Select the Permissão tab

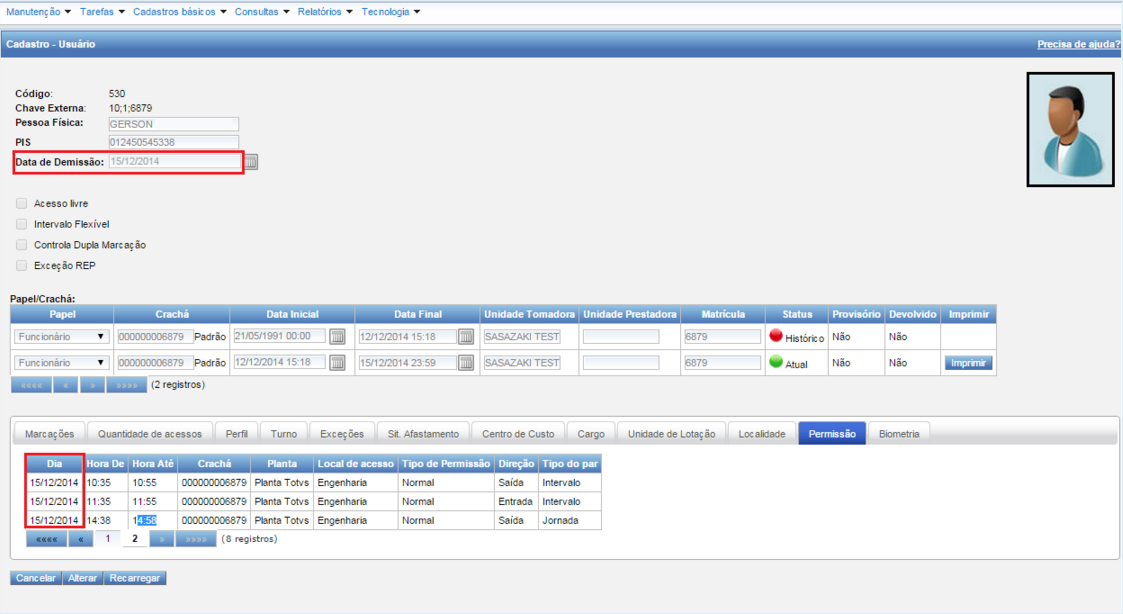pyautogui.click(x=832, y=434)
